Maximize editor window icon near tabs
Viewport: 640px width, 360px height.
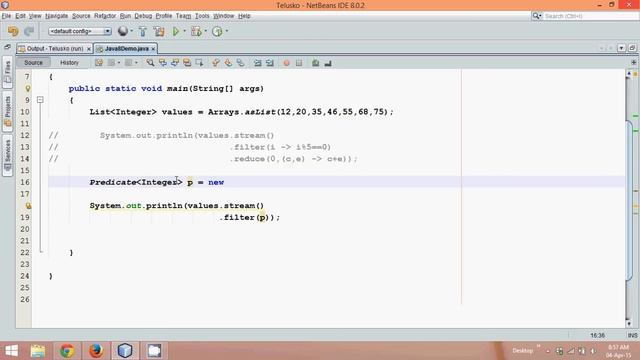point(632,48)
